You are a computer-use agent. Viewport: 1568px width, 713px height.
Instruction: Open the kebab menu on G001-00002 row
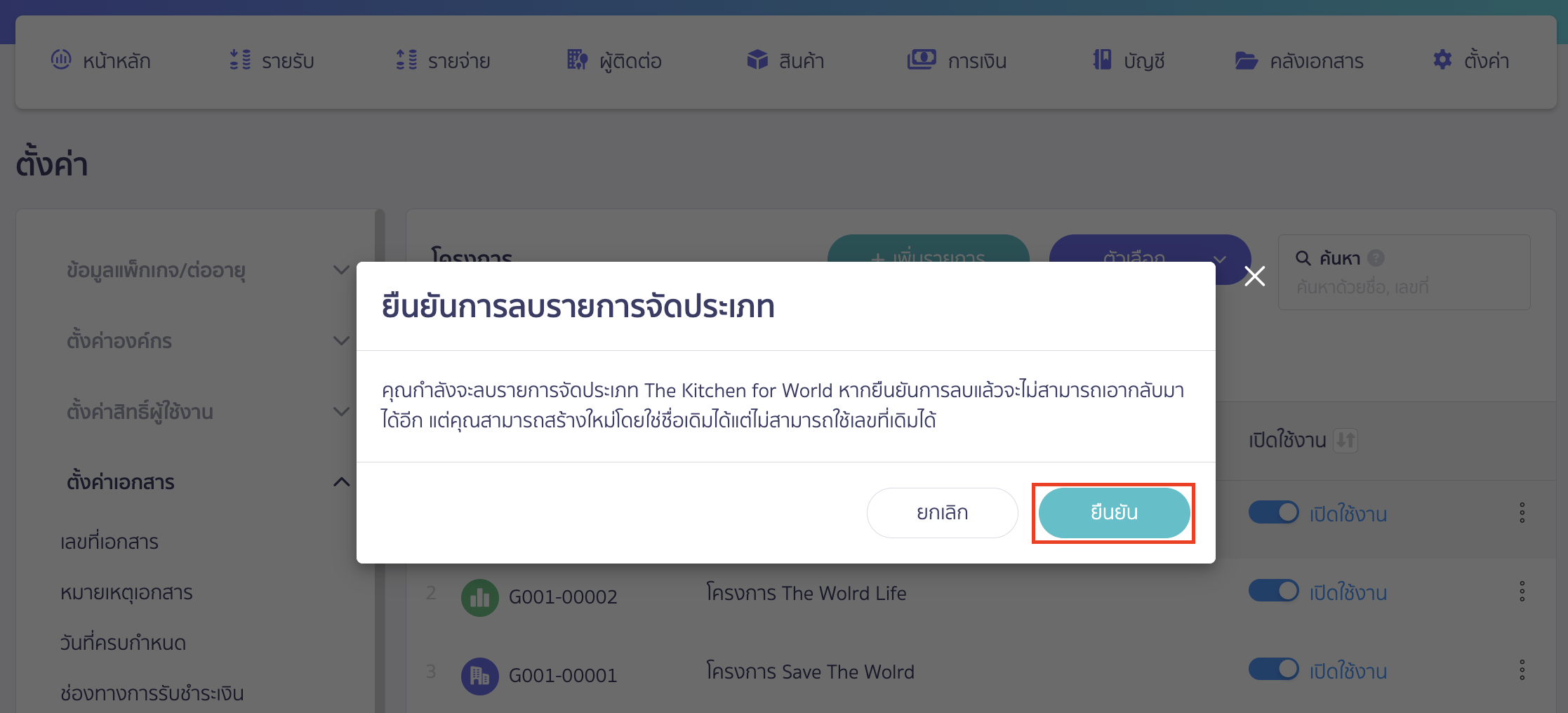(1522, 592)
